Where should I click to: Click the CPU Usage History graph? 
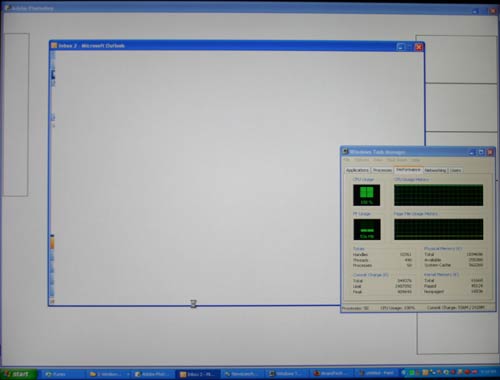click(x=438, y=195)
